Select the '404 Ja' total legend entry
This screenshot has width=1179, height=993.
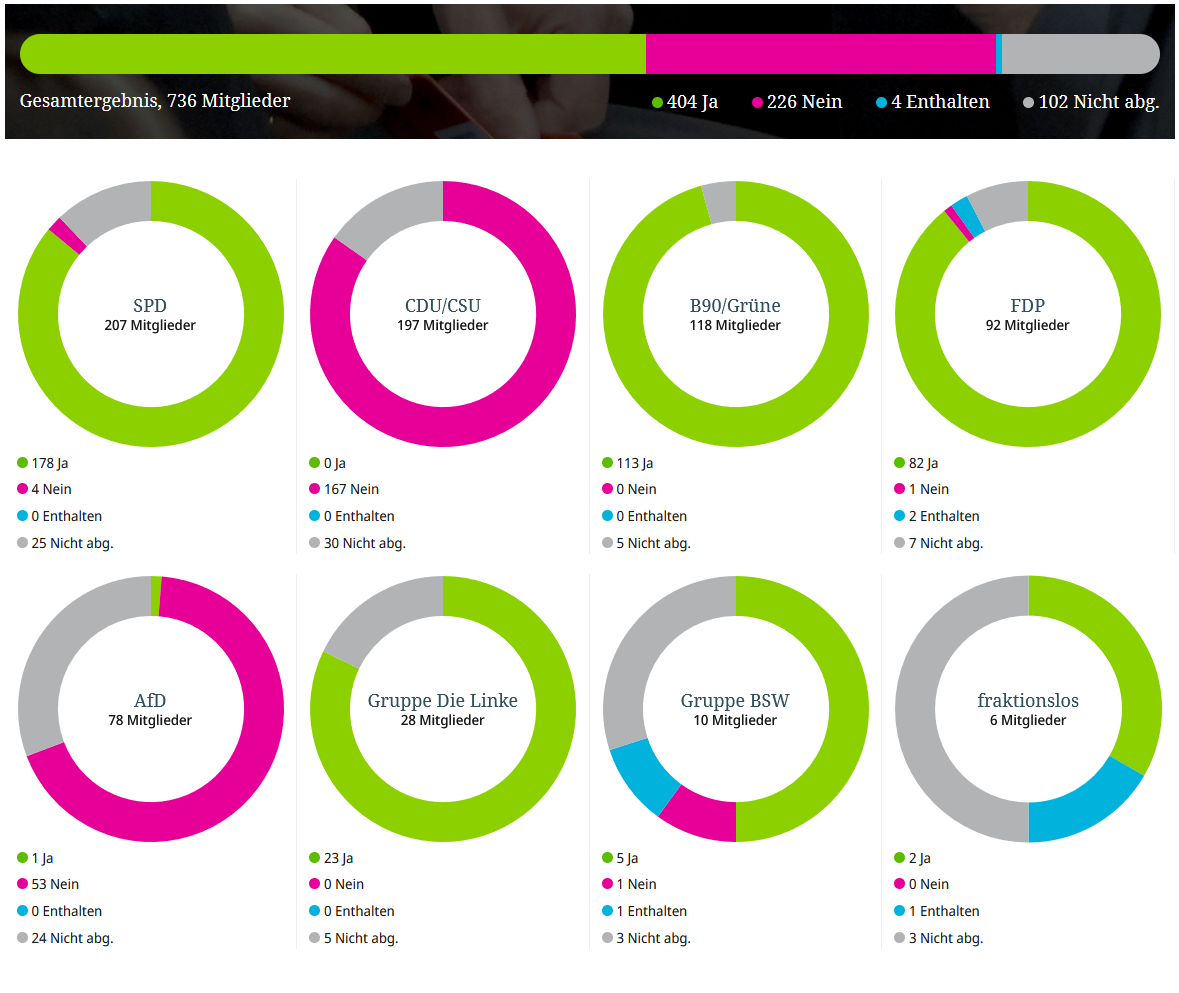[685, 102]
